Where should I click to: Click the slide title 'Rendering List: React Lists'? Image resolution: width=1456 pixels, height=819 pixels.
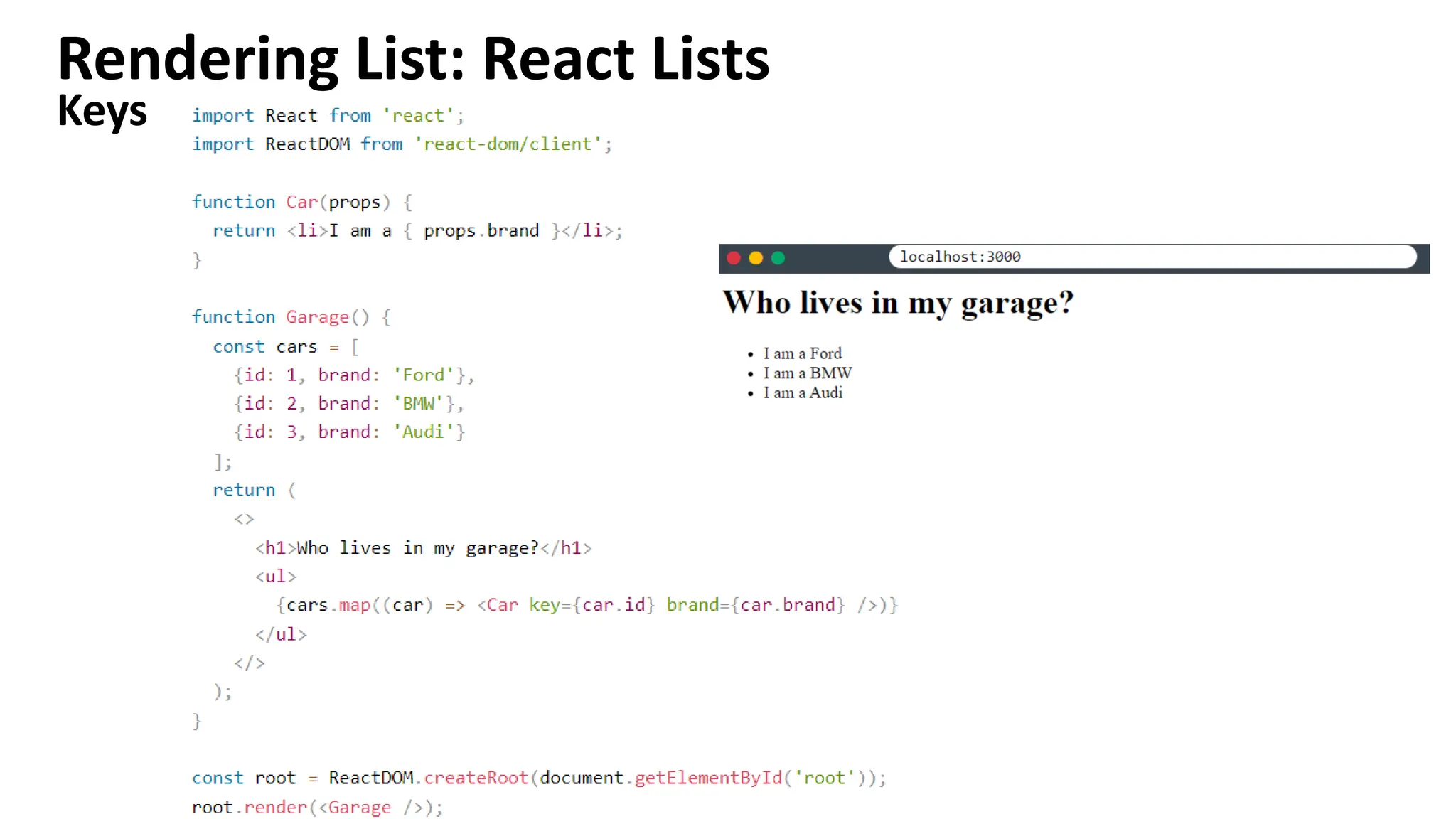413,58
